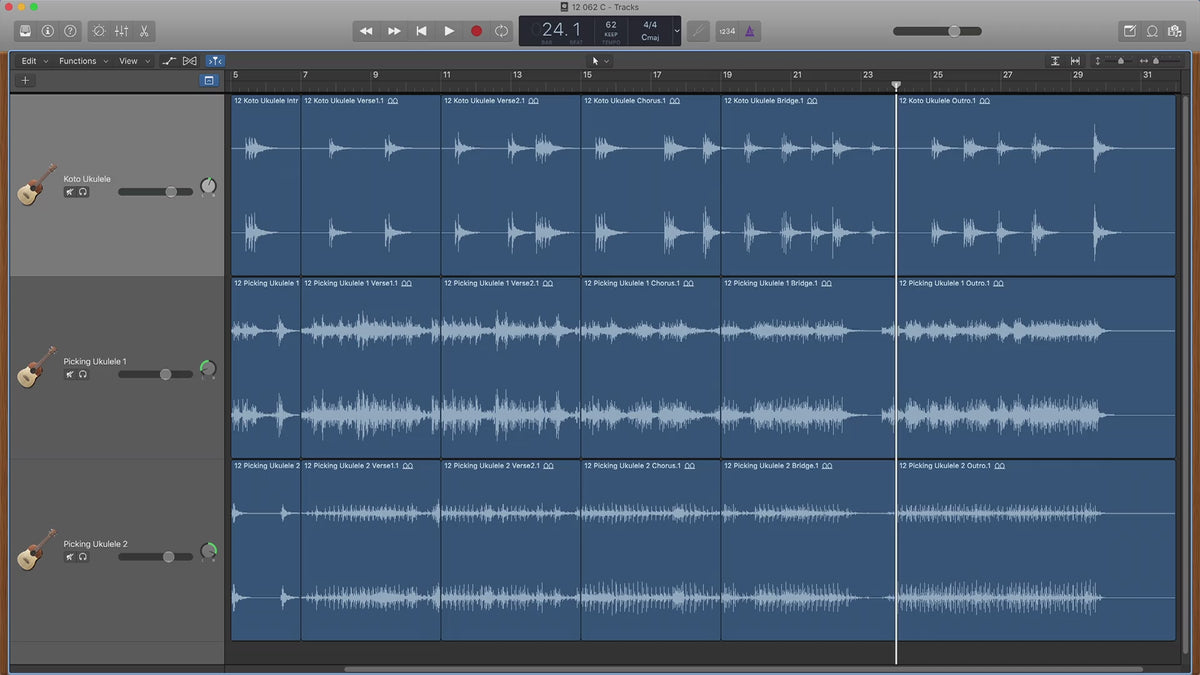Viewport: 1200px width, 675px height.
Task: Solo the Picking Ukulele 1 track
Action: click(x=83, y=374)
